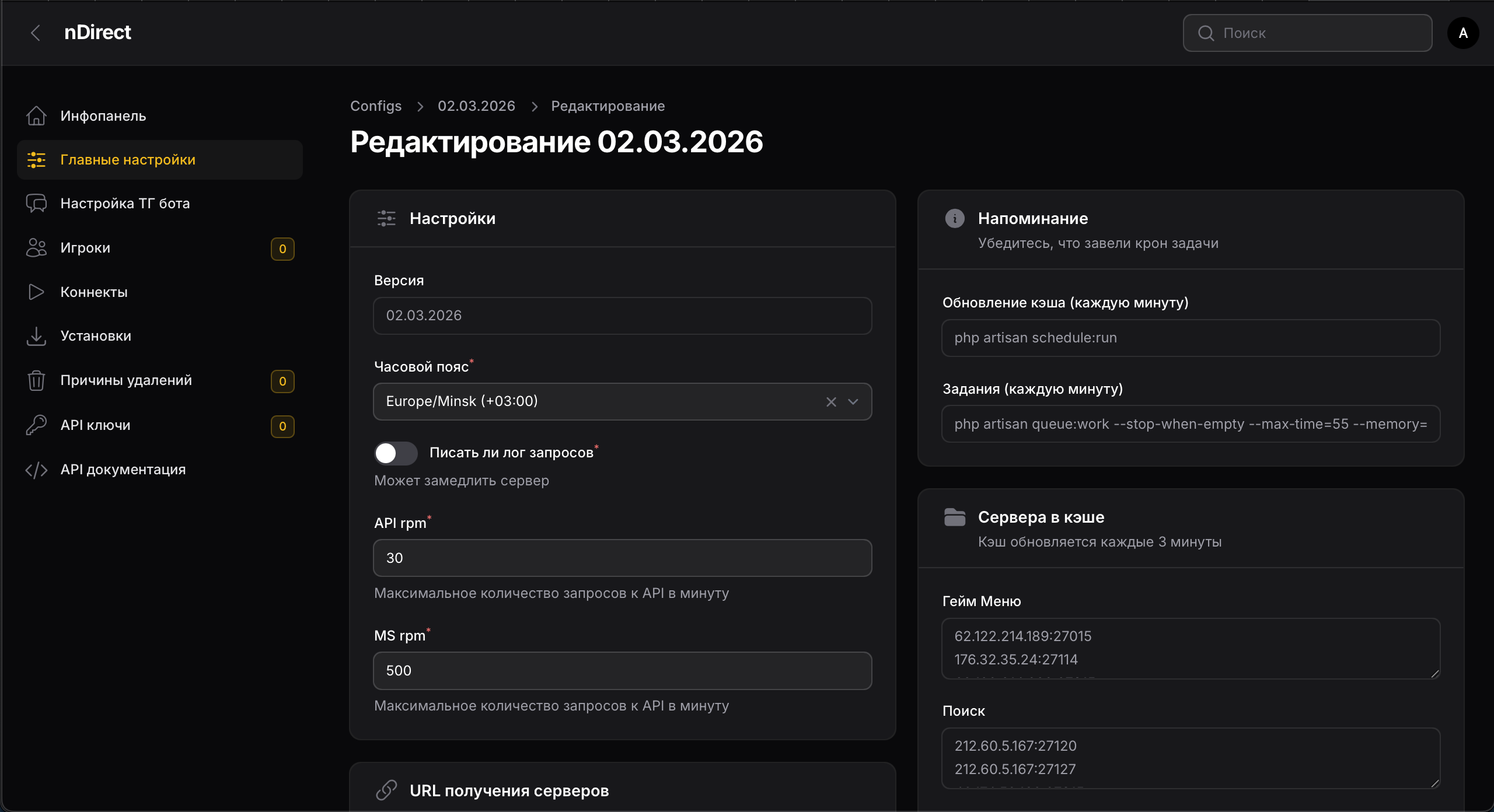This screenshot has height=812, width=1494.
Task: Open Инфопанель via its home icon
Action: [37, 116]
